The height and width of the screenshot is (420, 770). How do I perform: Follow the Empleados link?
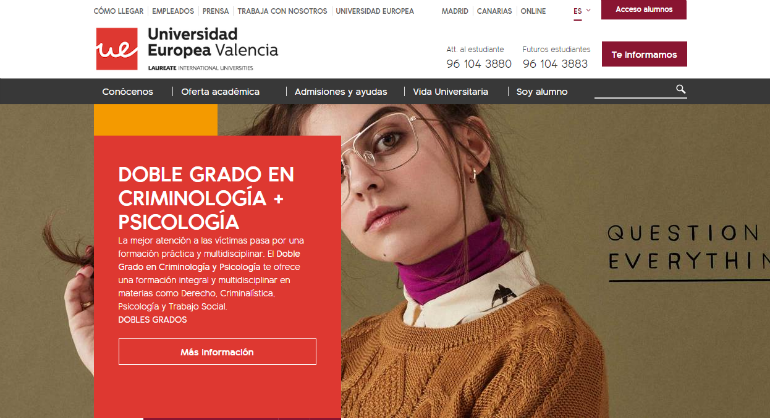coord(173,11)
